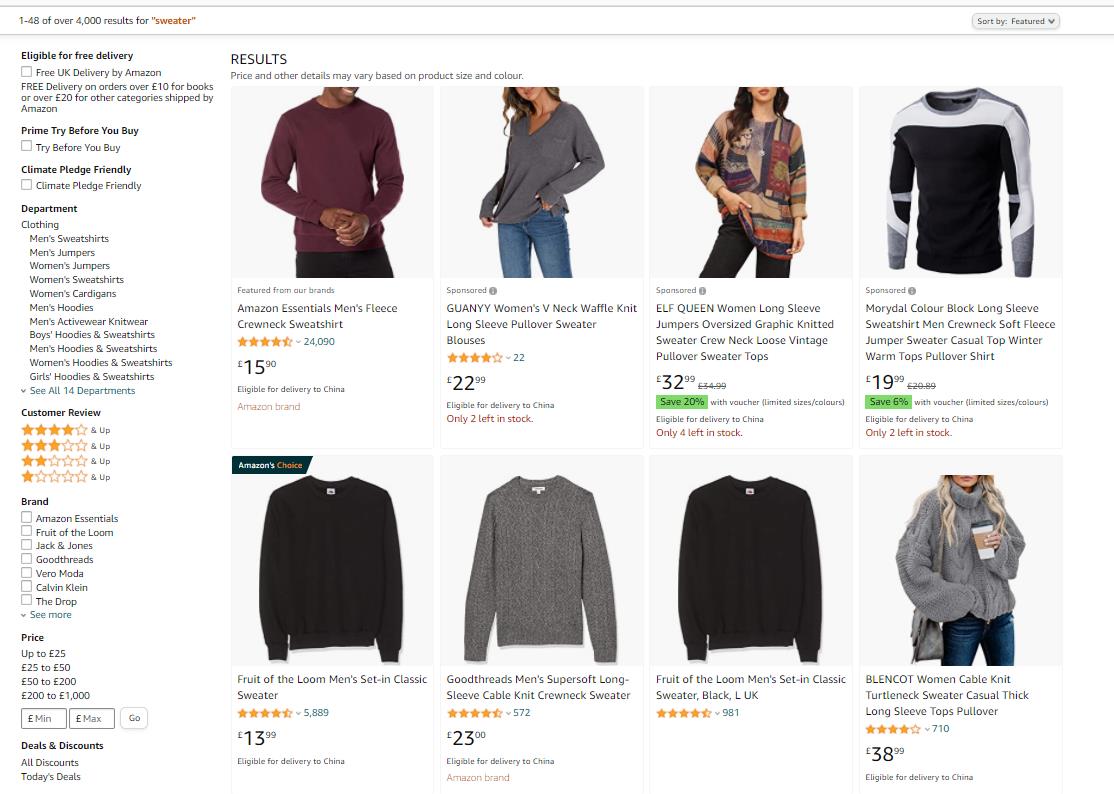Image resolution: width=1114 pixels, height=794 pixels.
Task: Expand See more brands list
Action: (50, 615)
